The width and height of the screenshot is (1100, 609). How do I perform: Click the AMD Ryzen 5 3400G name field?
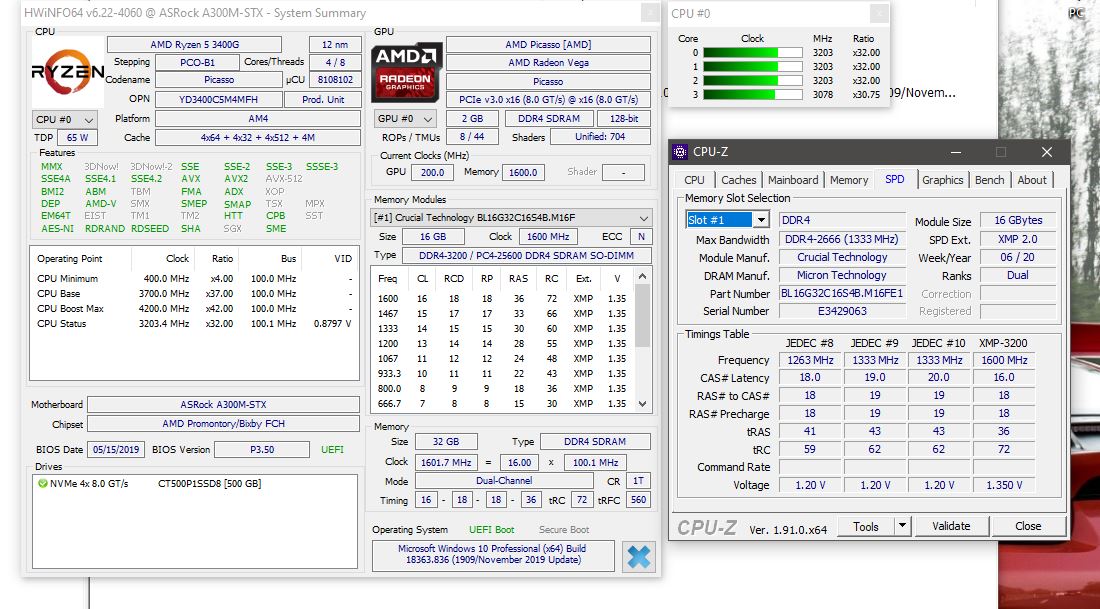194,44
